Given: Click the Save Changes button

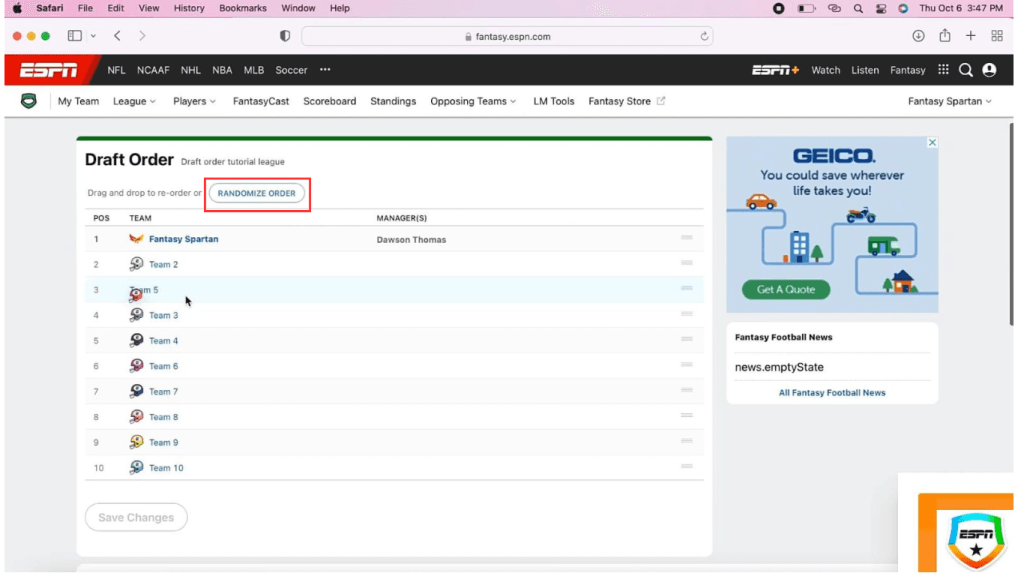Looking at the screenshot, I should click(136, 517).
